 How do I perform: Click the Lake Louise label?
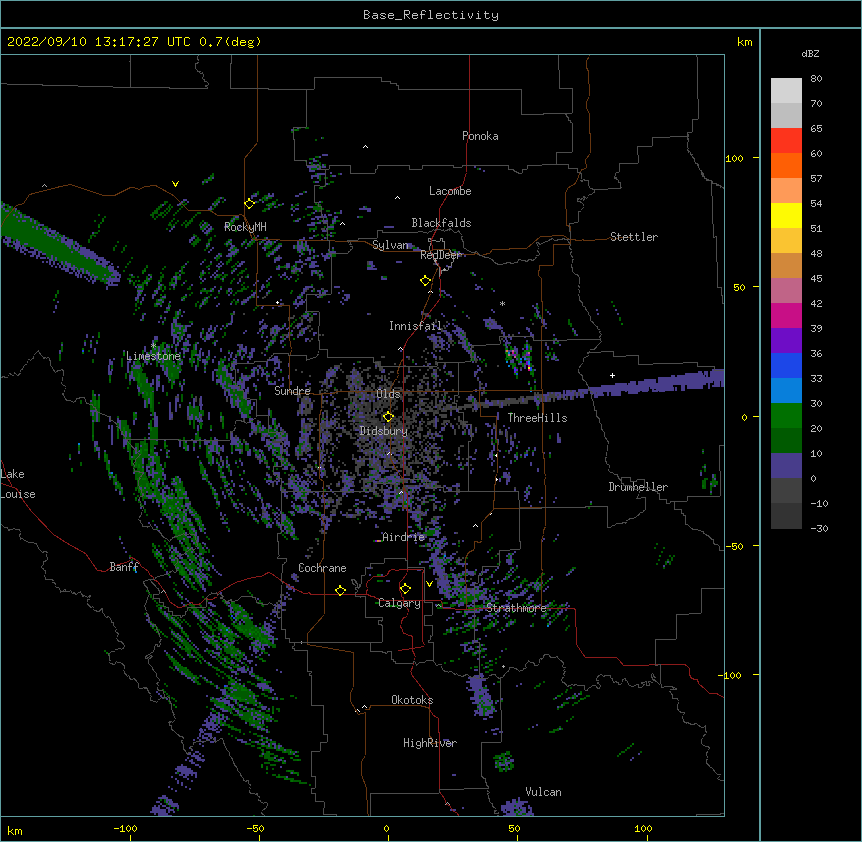coord(18,484)
